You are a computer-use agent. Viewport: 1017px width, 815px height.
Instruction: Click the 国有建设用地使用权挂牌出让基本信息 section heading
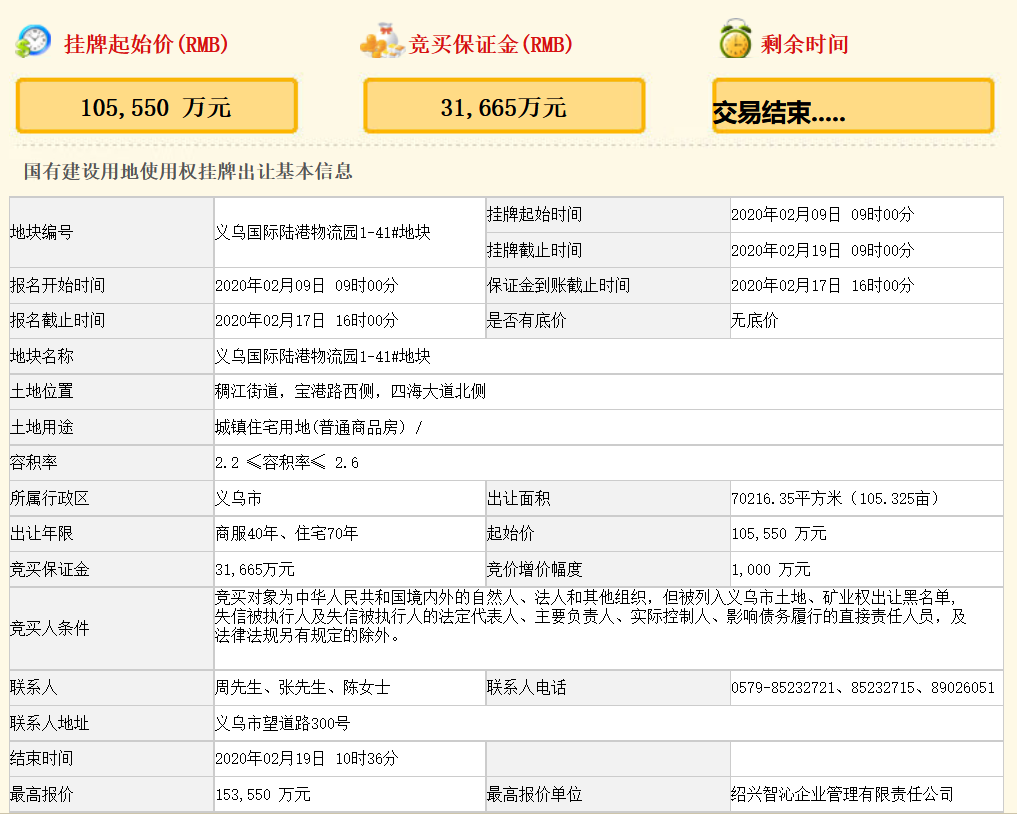(188, 172)
